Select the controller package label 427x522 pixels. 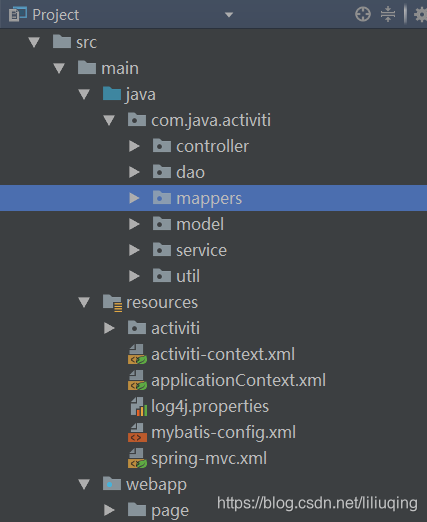click(x=213, y=147)
